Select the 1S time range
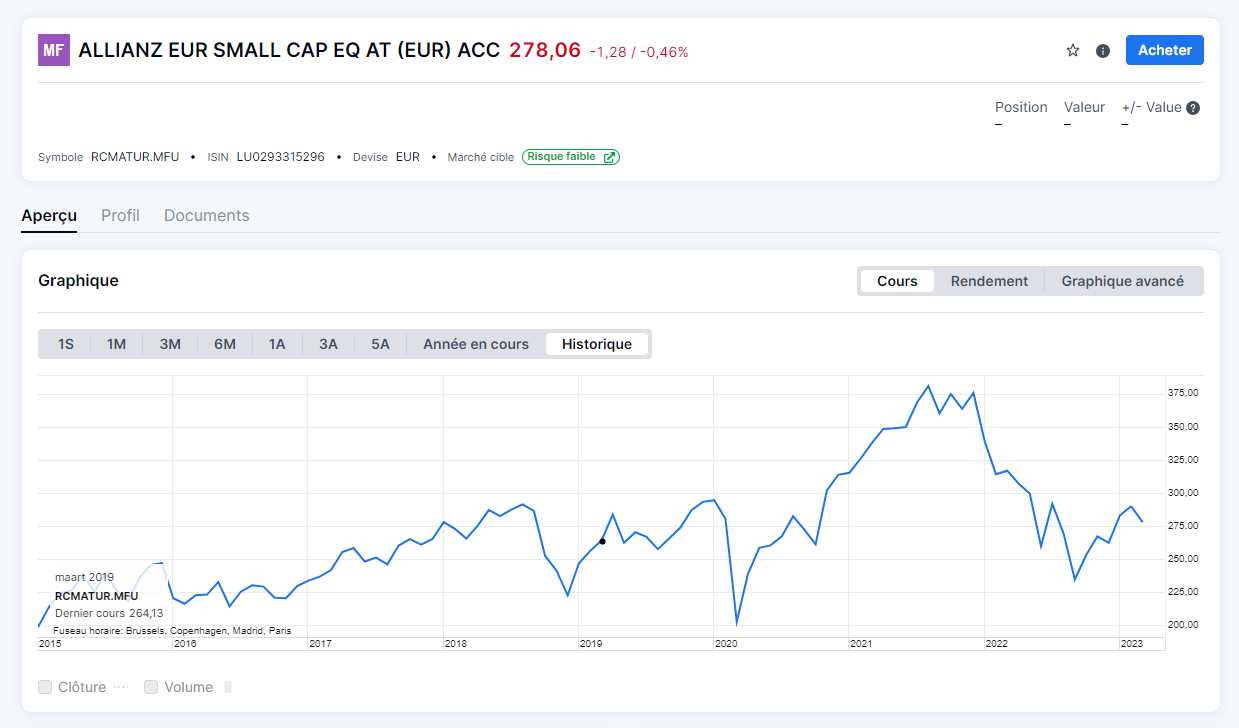Viewport: 1239px width, 728px height. click(66, 344)
